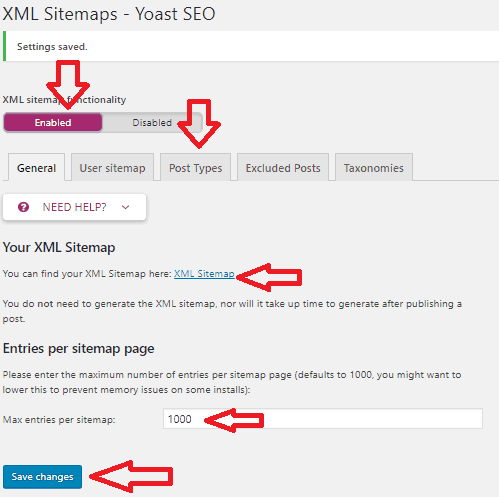The height and width of the screenshot is (497, 499).
Task: Switch to the User sitemap tab
Action: click(x=112, y=168)
